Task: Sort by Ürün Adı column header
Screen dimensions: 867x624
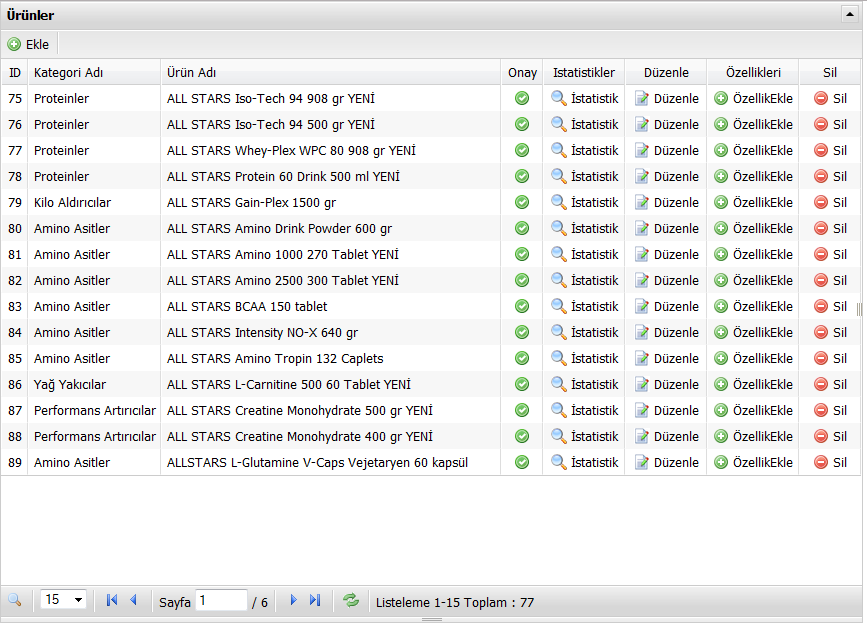Action: [x=331, y=72]
